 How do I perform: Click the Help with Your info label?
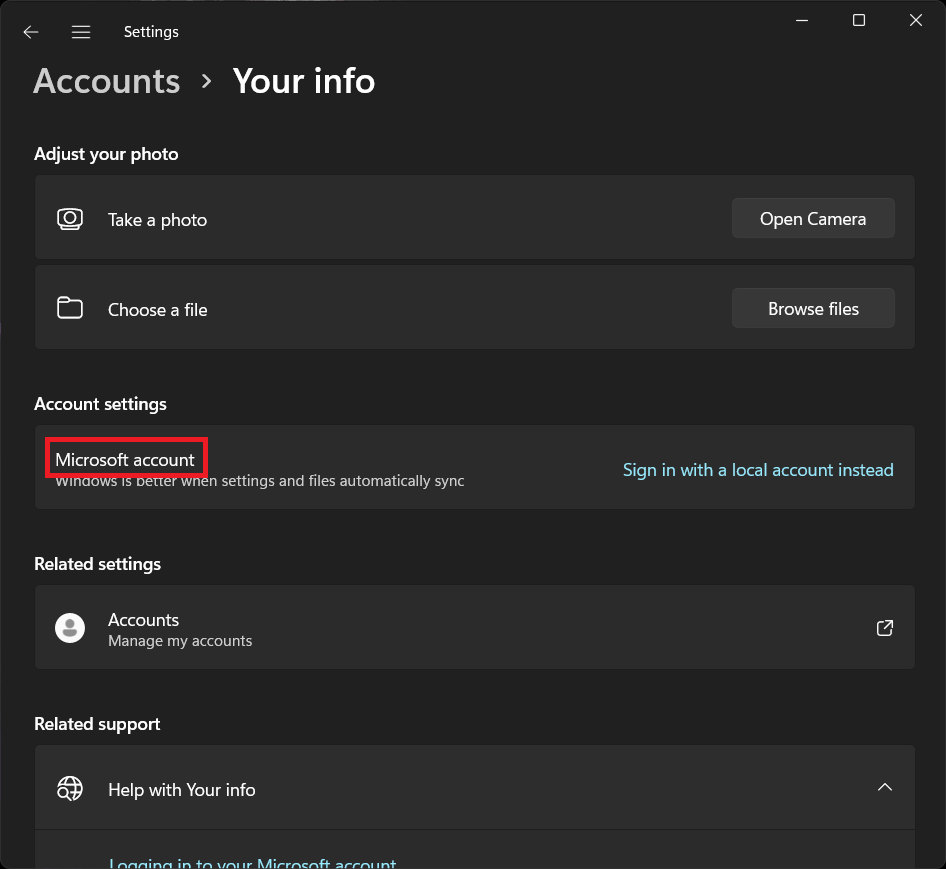[182, 789]
